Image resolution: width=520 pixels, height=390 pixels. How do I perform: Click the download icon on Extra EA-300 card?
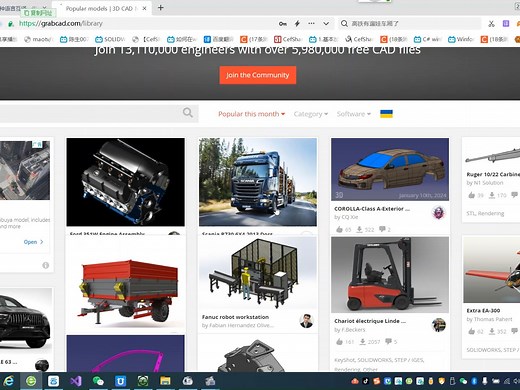tap(492, 331)
